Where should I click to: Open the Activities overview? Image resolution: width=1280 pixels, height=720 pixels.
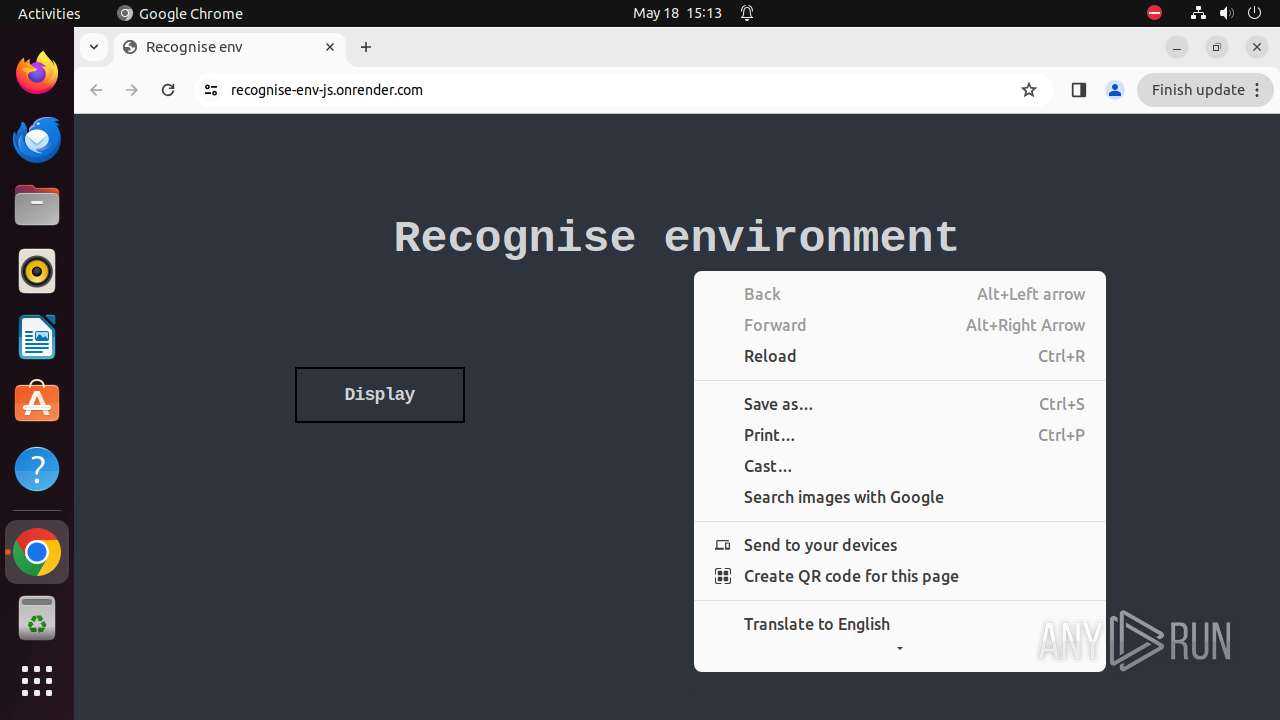click(x=49, y=13)
